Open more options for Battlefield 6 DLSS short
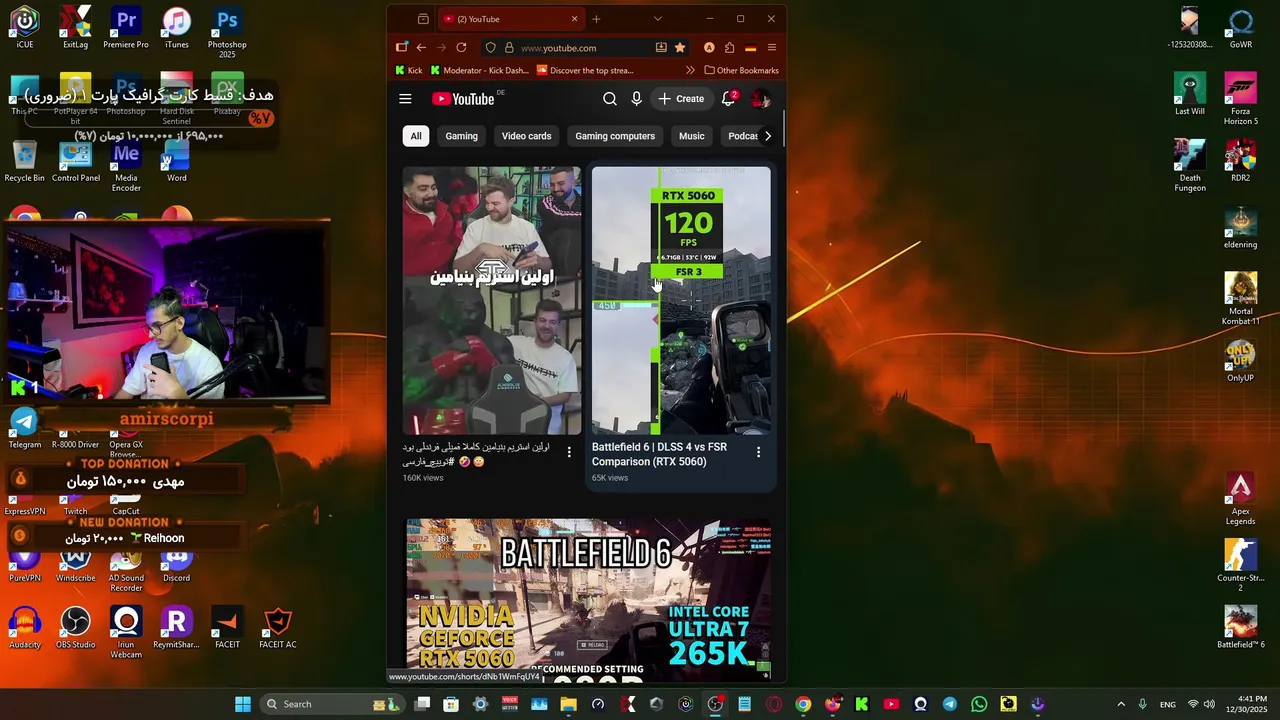The width and height of the screenshot is (1280, 720). point(758,452)
